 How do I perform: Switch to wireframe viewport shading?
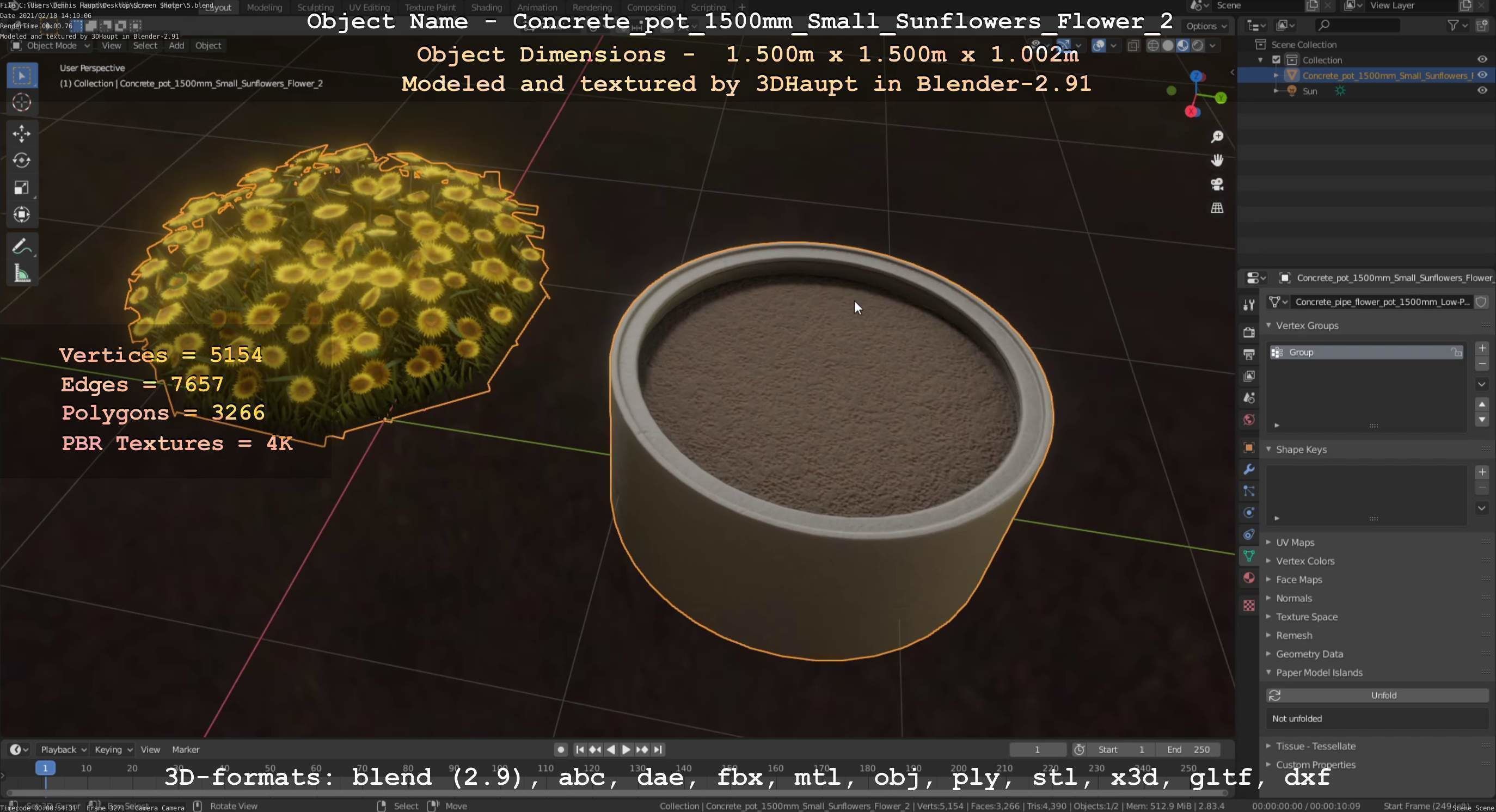coord(1154,45)
